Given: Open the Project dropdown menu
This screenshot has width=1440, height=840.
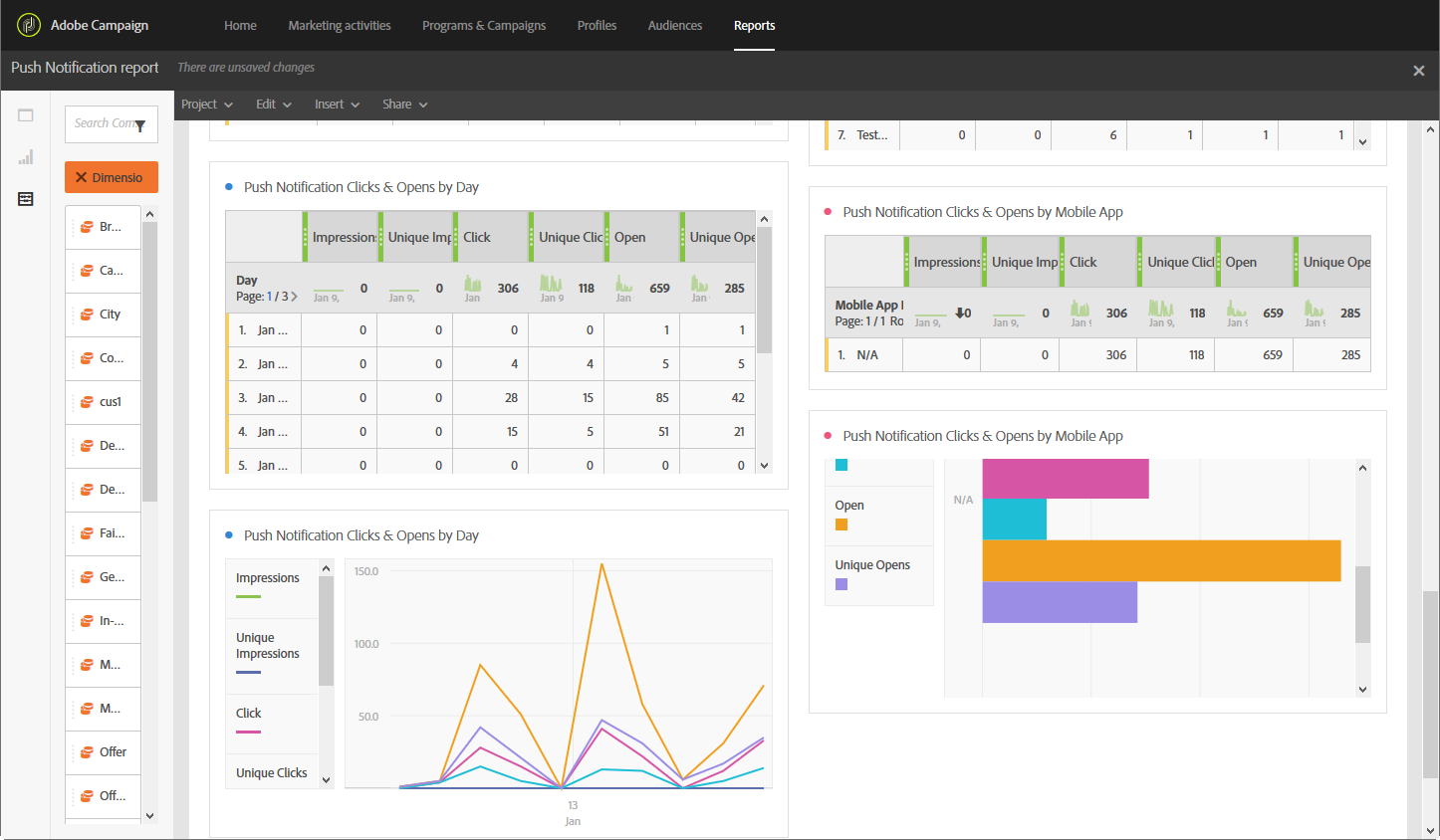Looking at the screenshot, I should [207, 105].
